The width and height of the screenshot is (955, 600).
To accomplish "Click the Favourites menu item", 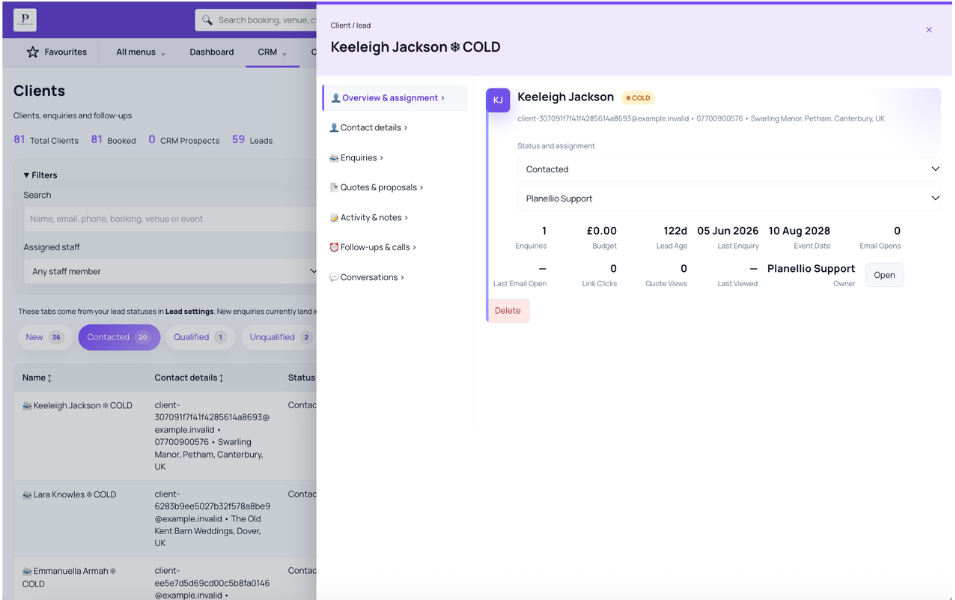I will 57,52.
